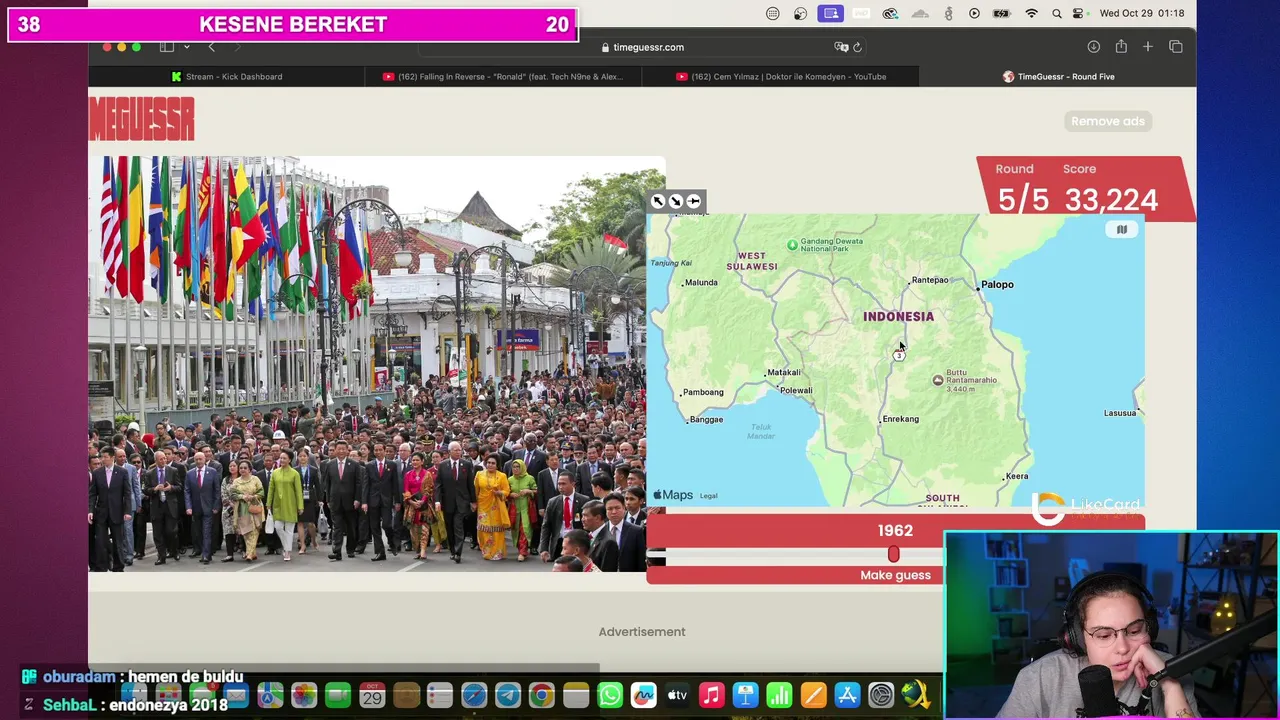Image resolution: width=1280 pixels, height=720 pixels.
Task: Click the Spotlight search icon in menu bar
Action: coord(1057,13)
